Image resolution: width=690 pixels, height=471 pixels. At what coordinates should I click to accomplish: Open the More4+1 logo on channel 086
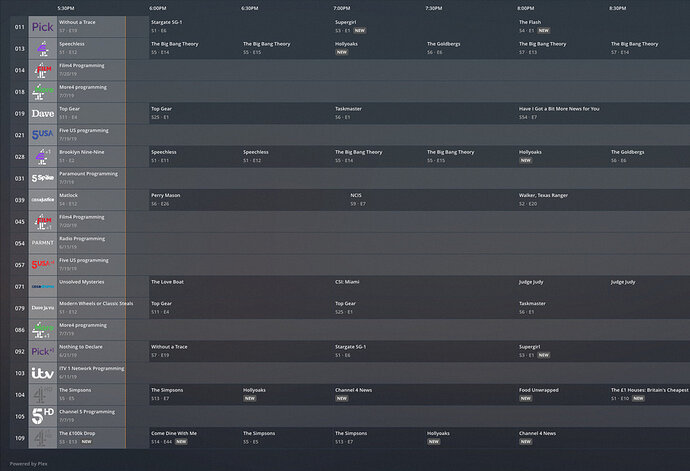click(x=43, y=330)
